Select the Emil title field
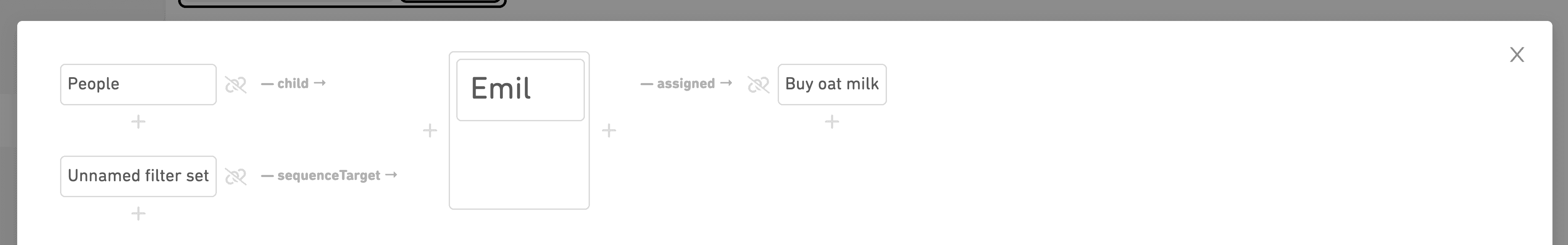This screenshot has height=245, width=1568. 521,89
